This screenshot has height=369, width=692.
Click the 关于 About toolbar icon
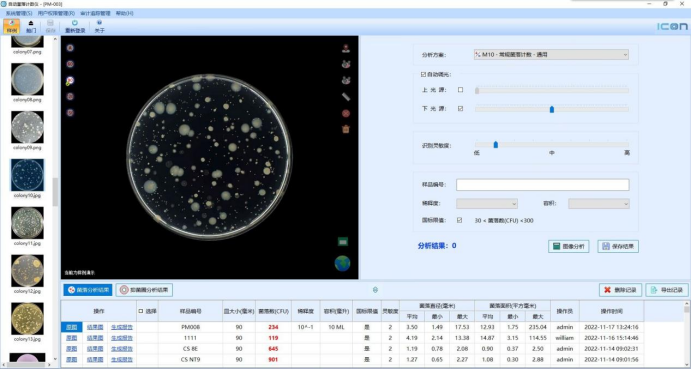point(100,26)
